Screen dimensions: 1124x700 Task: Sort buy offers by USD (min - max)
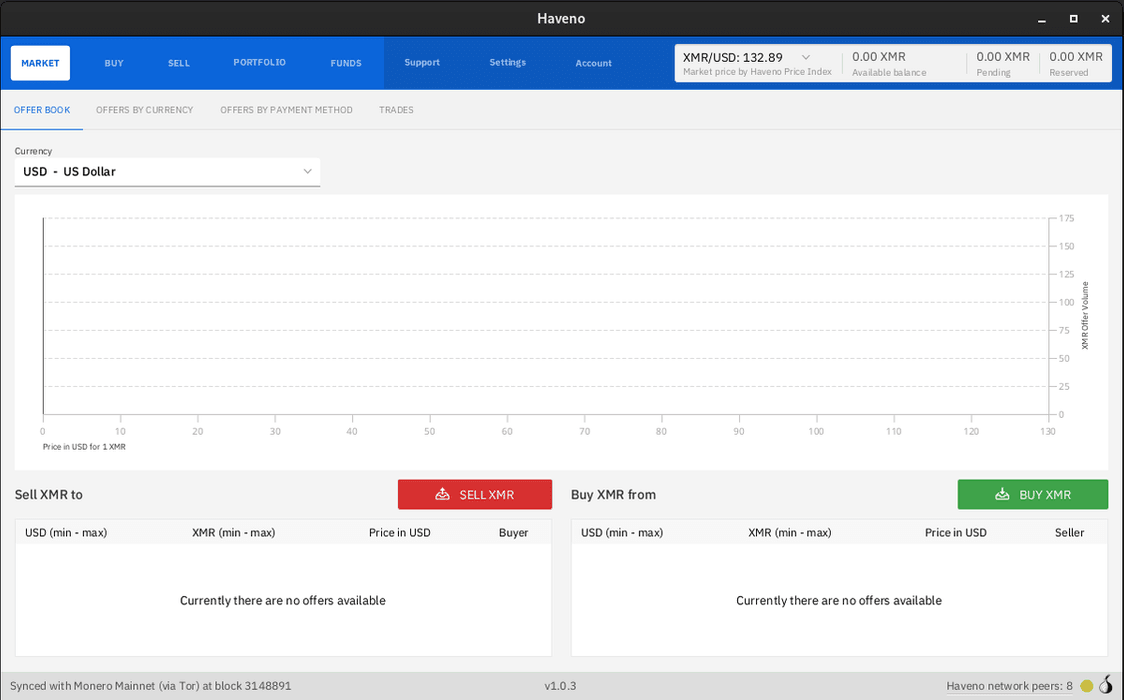pyautogui.click(x=622, y=532)
